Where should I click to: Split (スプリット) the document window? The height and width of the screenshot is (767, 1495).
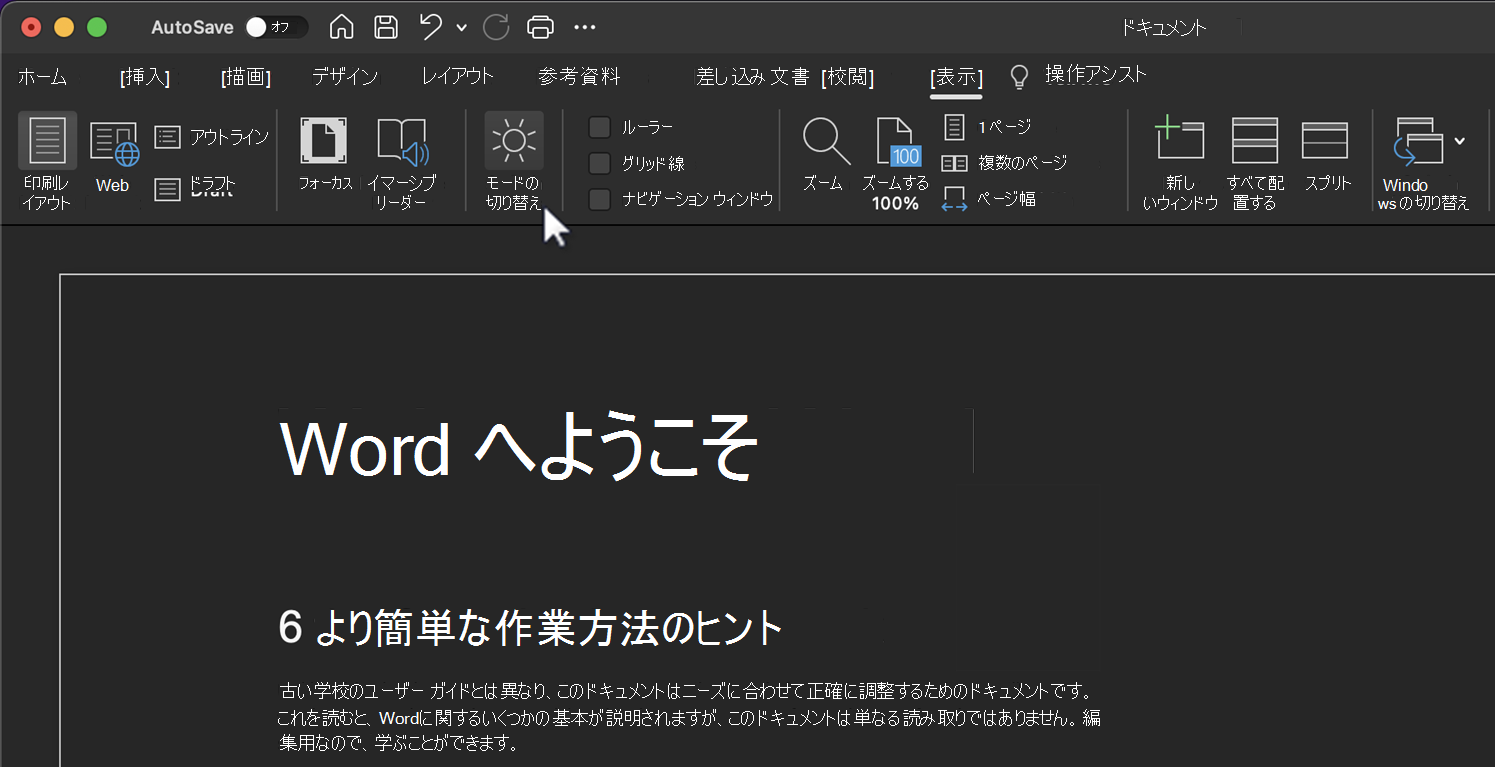[1326, 141]
